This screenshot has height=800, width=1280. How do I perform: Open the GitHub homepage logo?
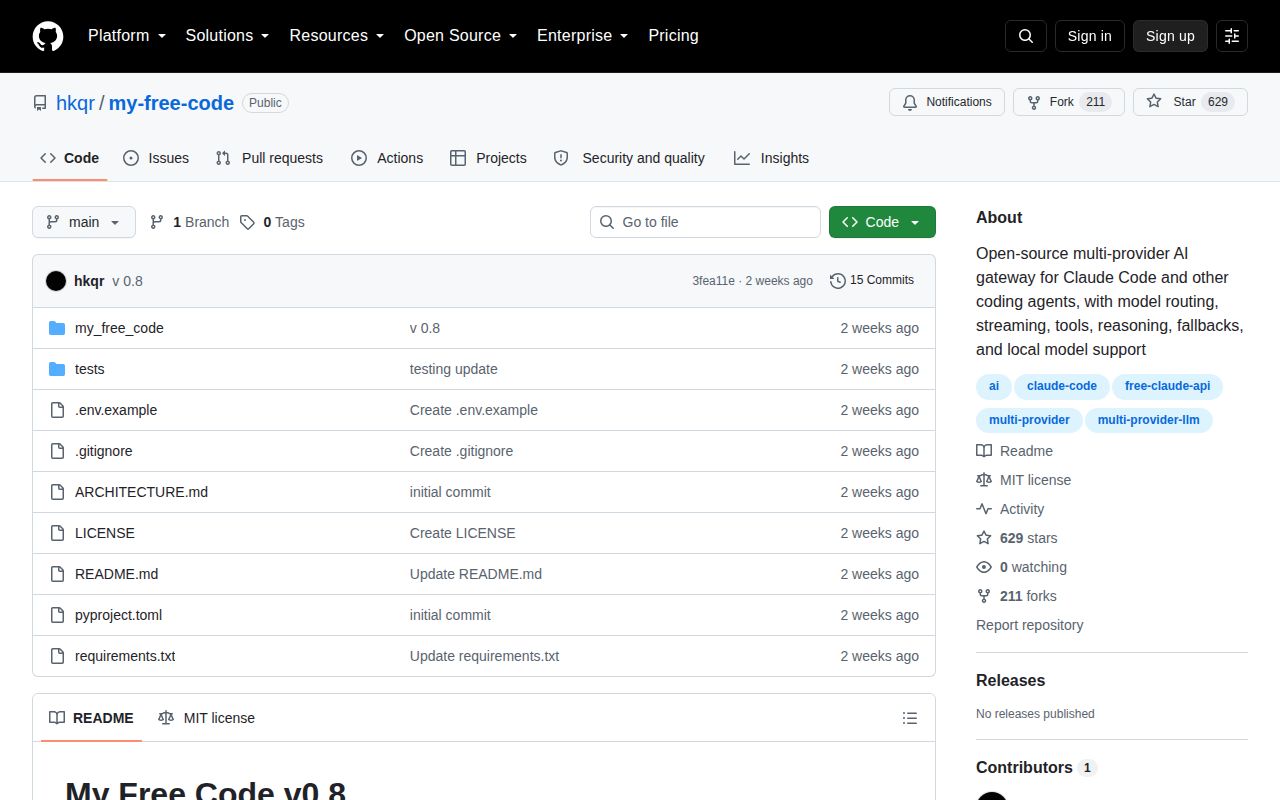pos(48,36)
